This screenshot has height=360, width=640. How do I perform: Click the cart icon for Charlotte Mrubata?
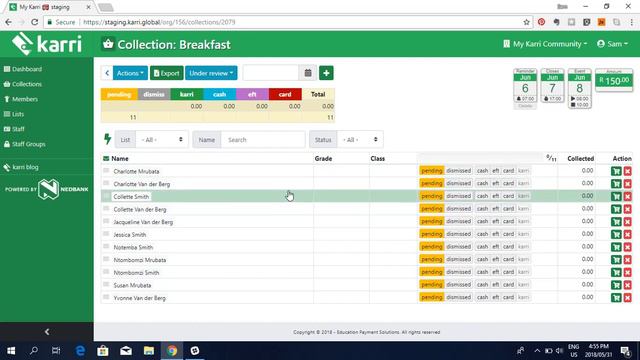click(616, 171)
